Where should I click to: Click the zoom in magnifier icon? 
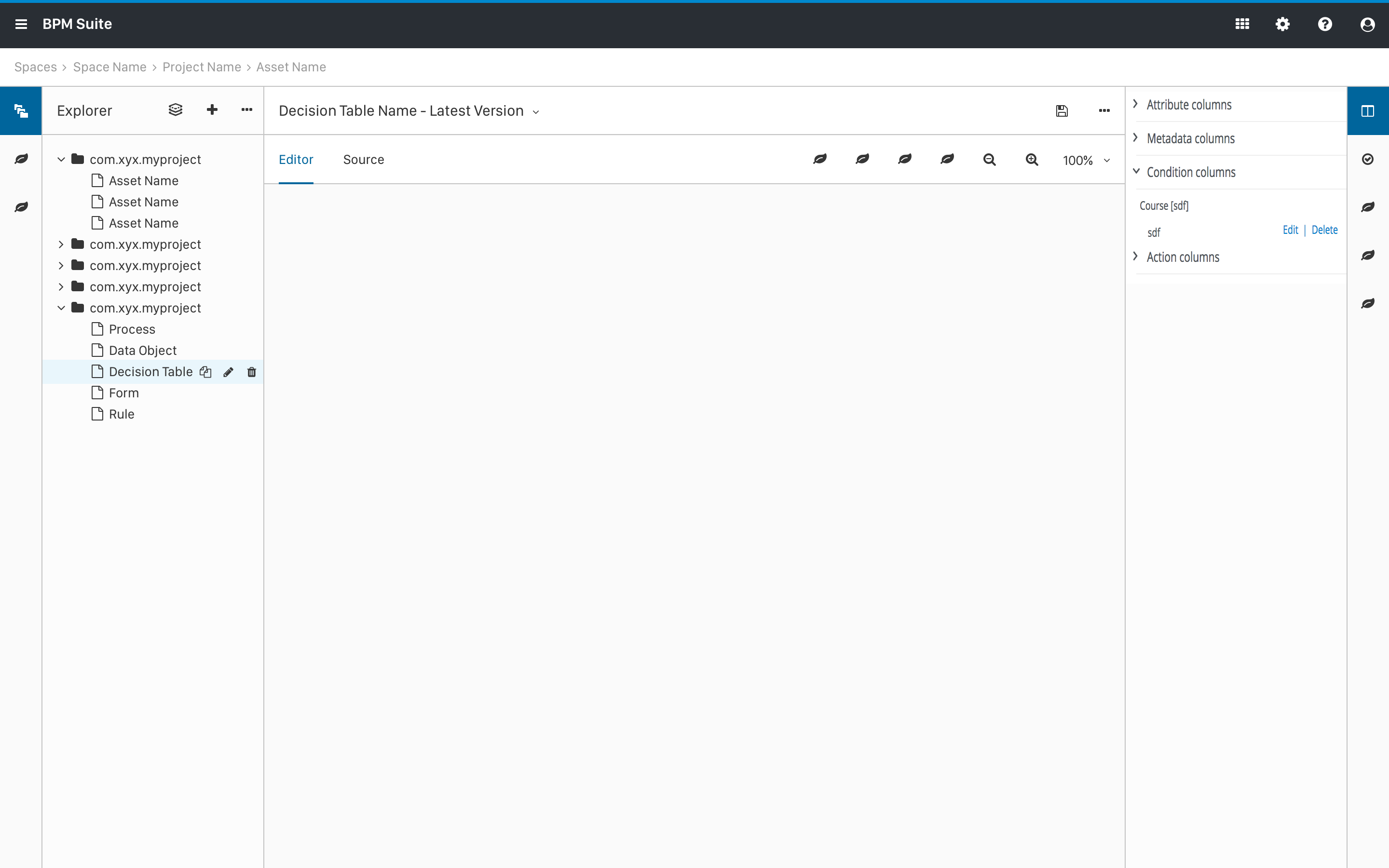[x=1032, y=160]
